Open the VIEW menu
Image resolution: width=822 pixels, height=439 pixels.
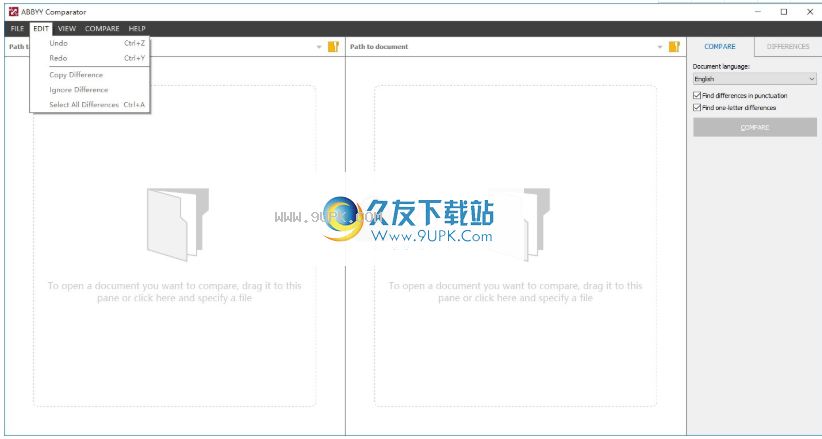tap(67, 29)
